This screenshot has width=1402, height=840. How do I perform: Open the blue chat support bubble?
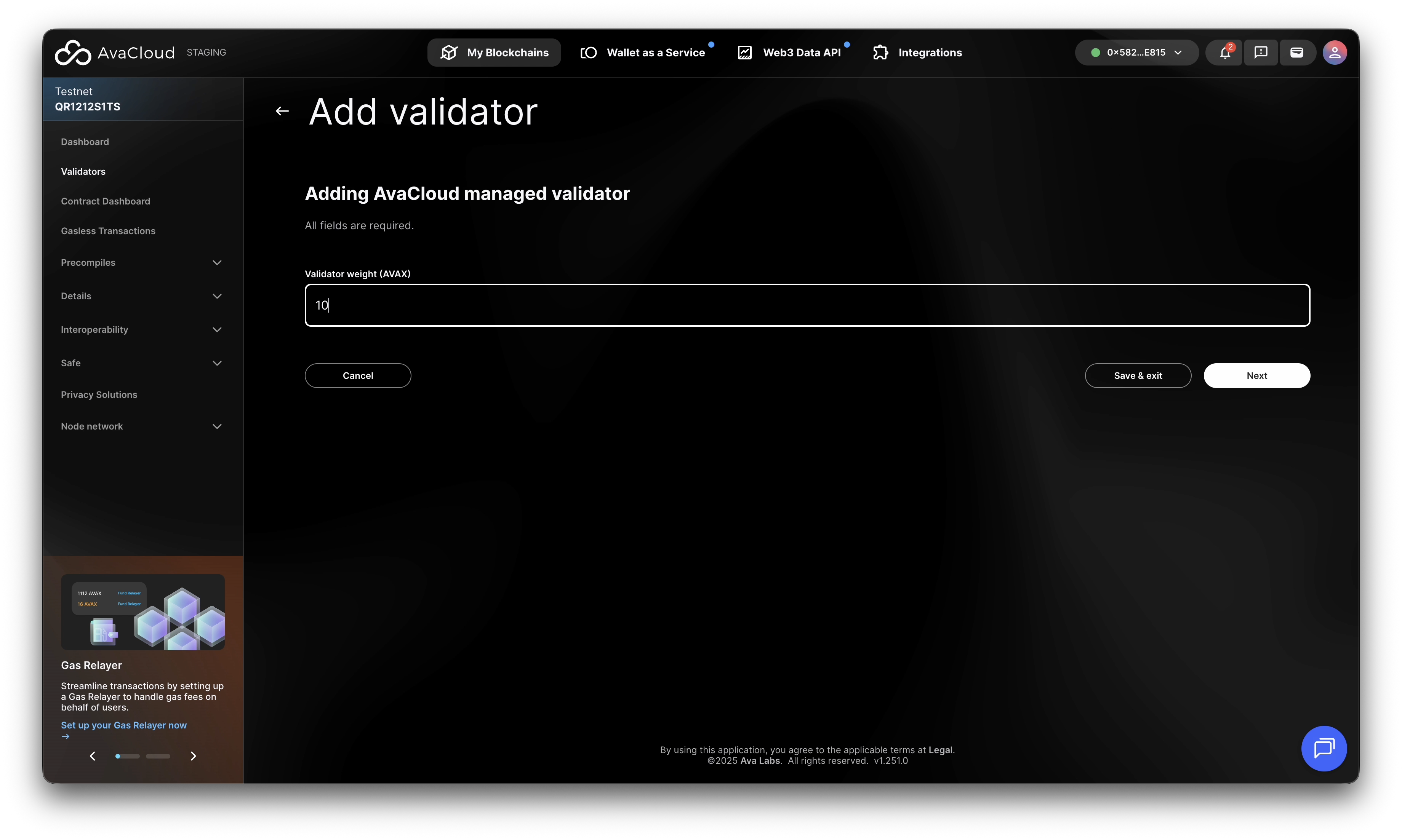(x=1323, y=748)
